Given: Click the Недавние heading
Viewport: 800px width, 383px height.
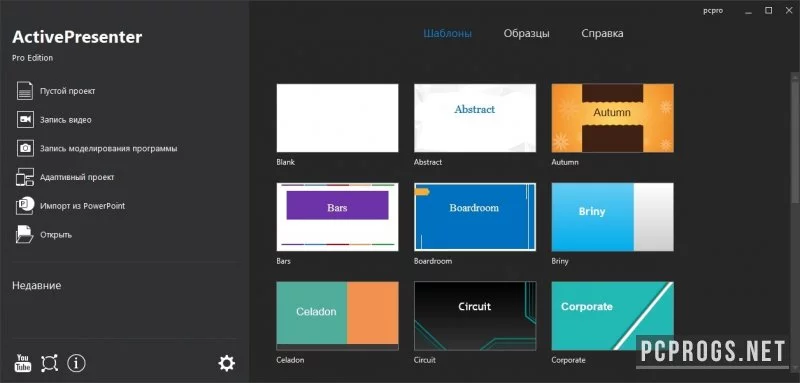Looking at the screenshot, I should click(37, 286).
